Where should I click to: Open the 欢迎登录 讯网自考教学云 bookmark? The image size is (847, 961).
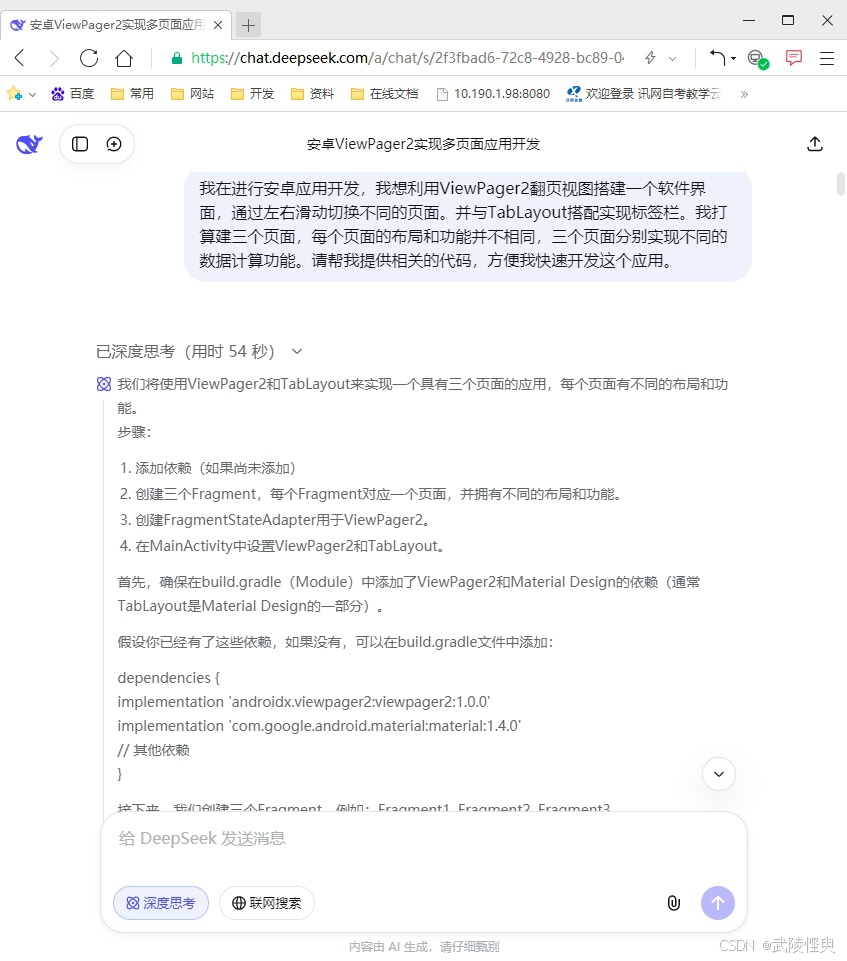[x=644, y=94]
